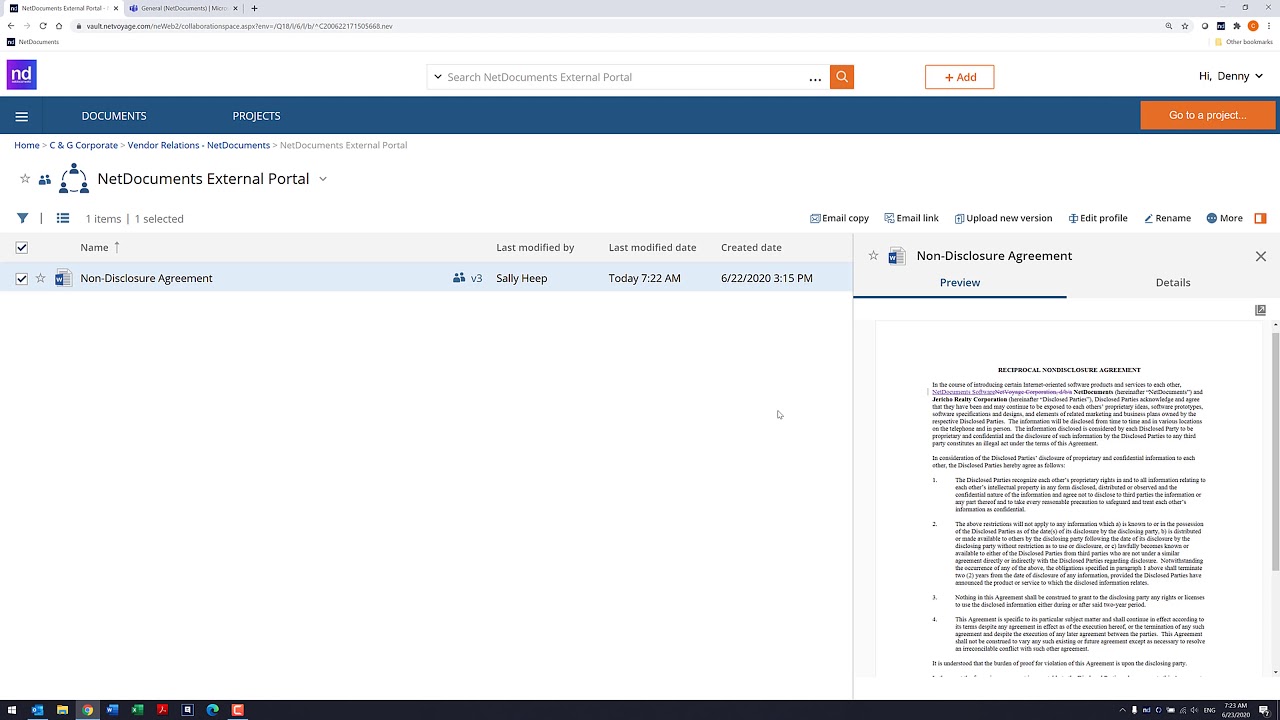
Task: Open the More actions menu
Action: pyautogui.click(x=1224, y=218)
